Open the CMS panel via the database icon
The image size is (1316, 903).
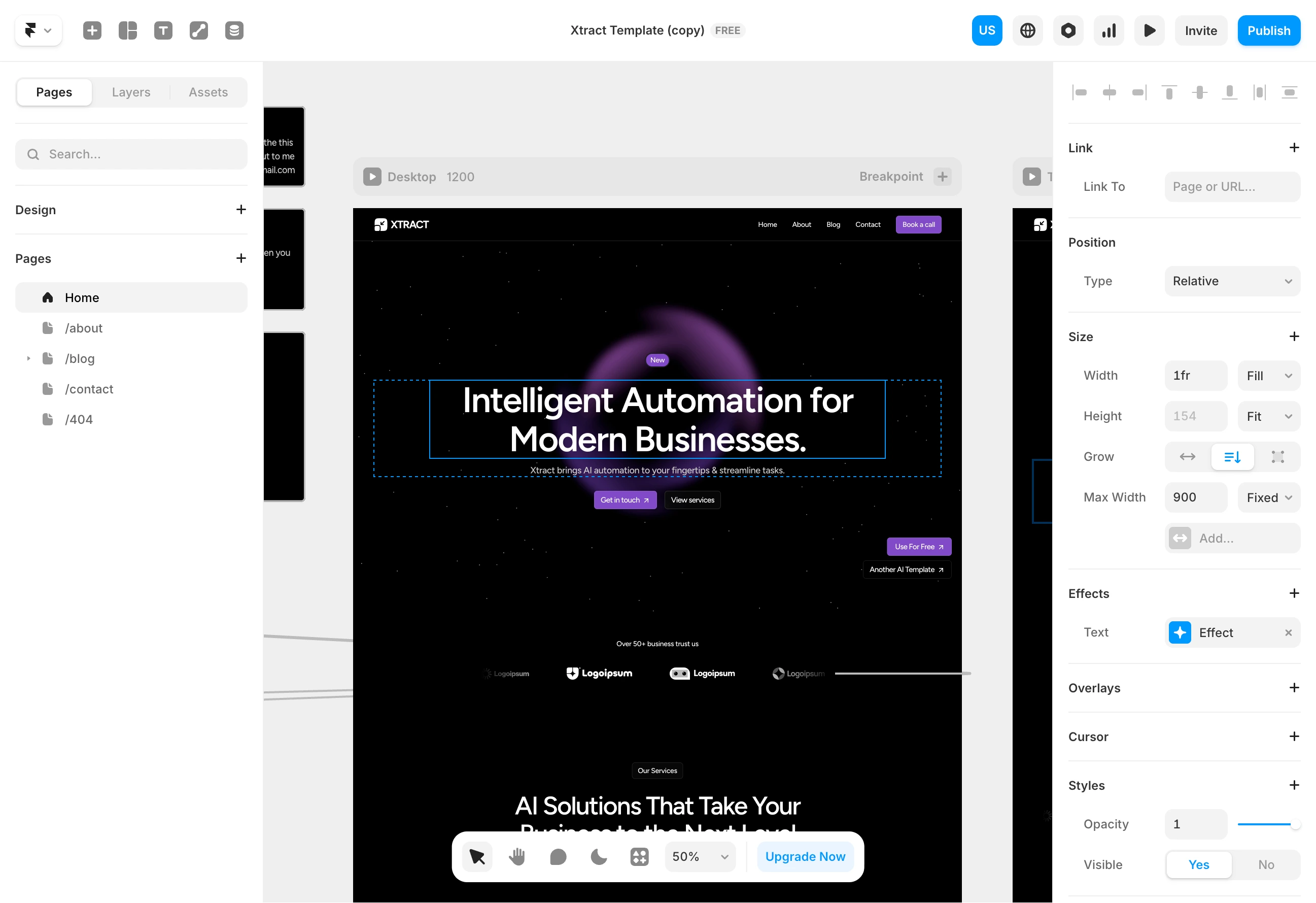click(x=234, y=30)
